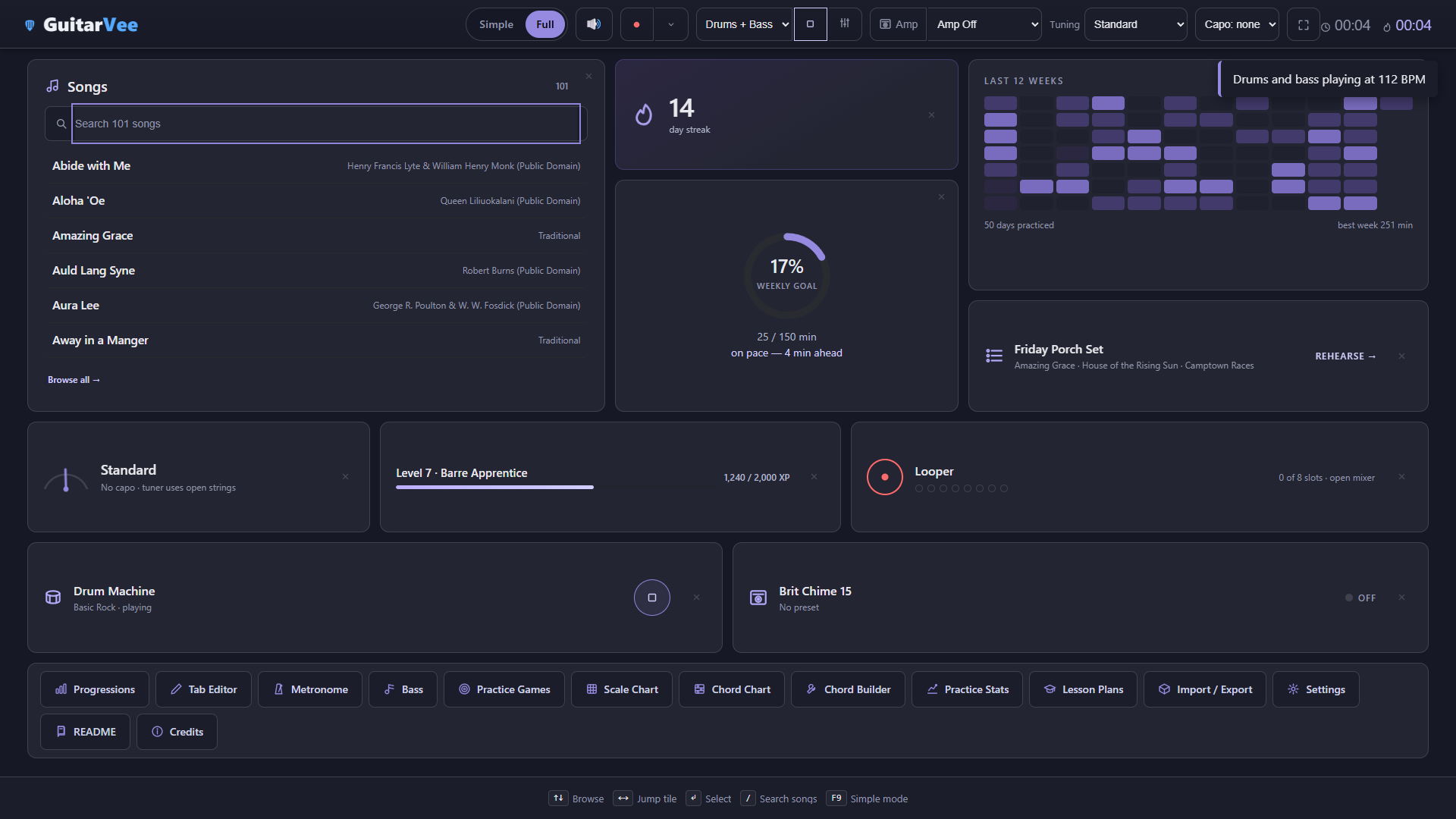Start recording with the red record button
The width and height of the screenshot is (1456, 819).
(x=637, y=24)
